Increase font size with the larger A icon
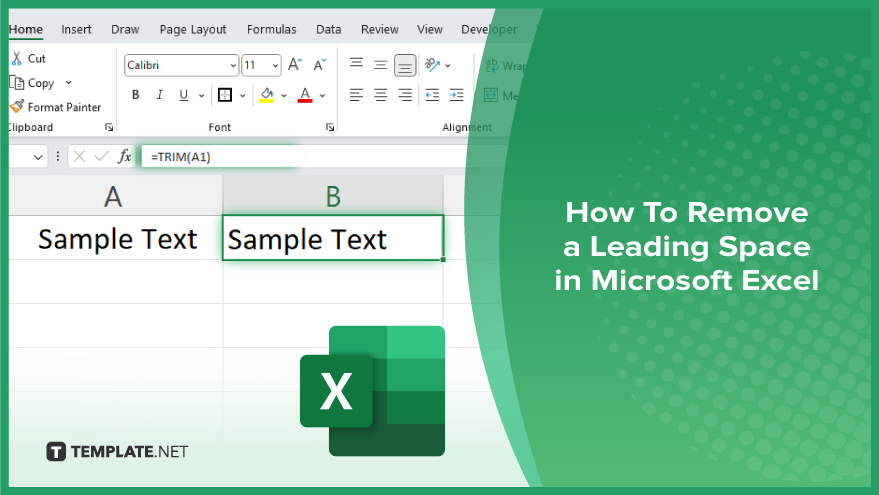 tap(295, 65)
